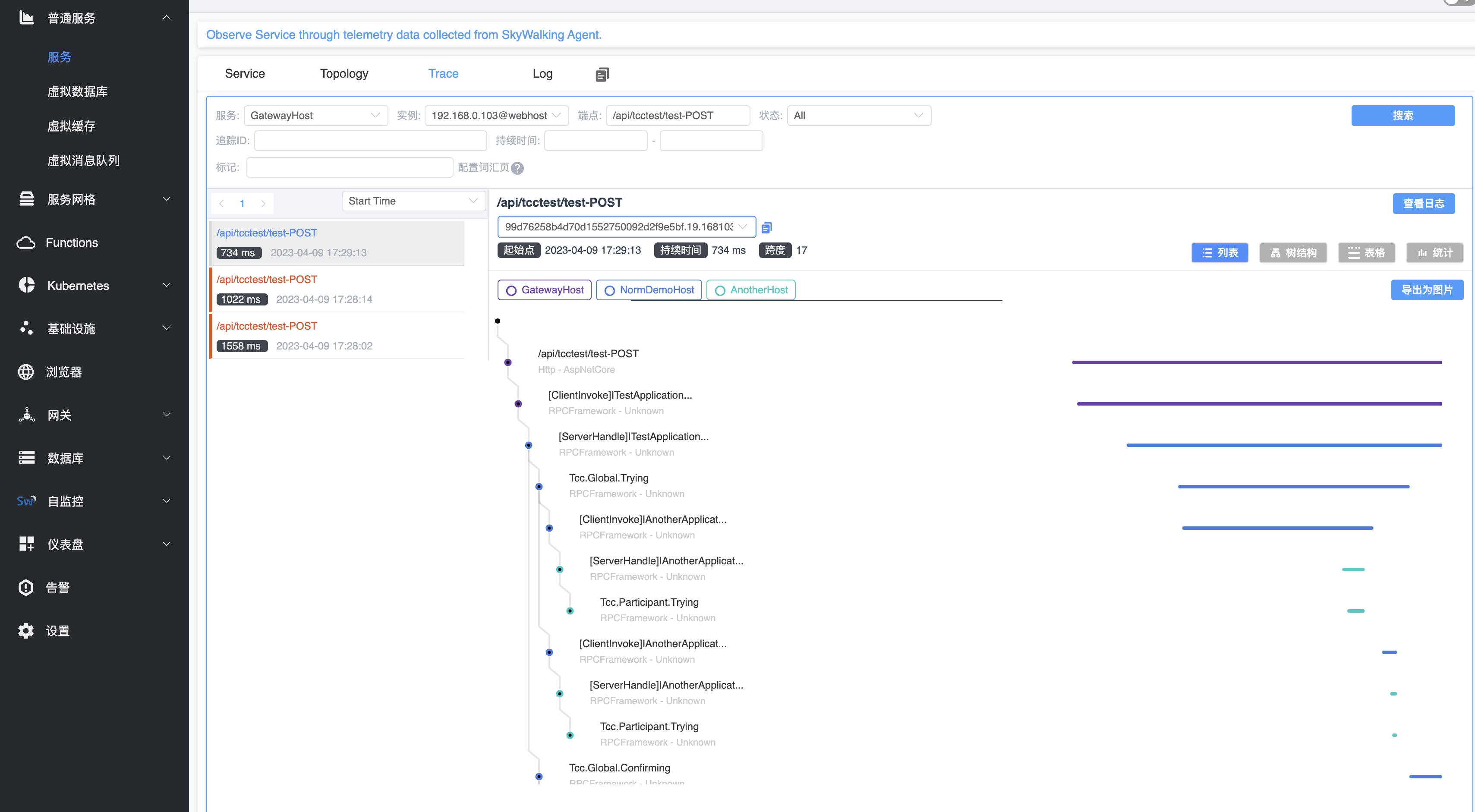Open the trace ID selector dropdown
This screenshot has height=812, width=1475.
[x=627, y=227]
